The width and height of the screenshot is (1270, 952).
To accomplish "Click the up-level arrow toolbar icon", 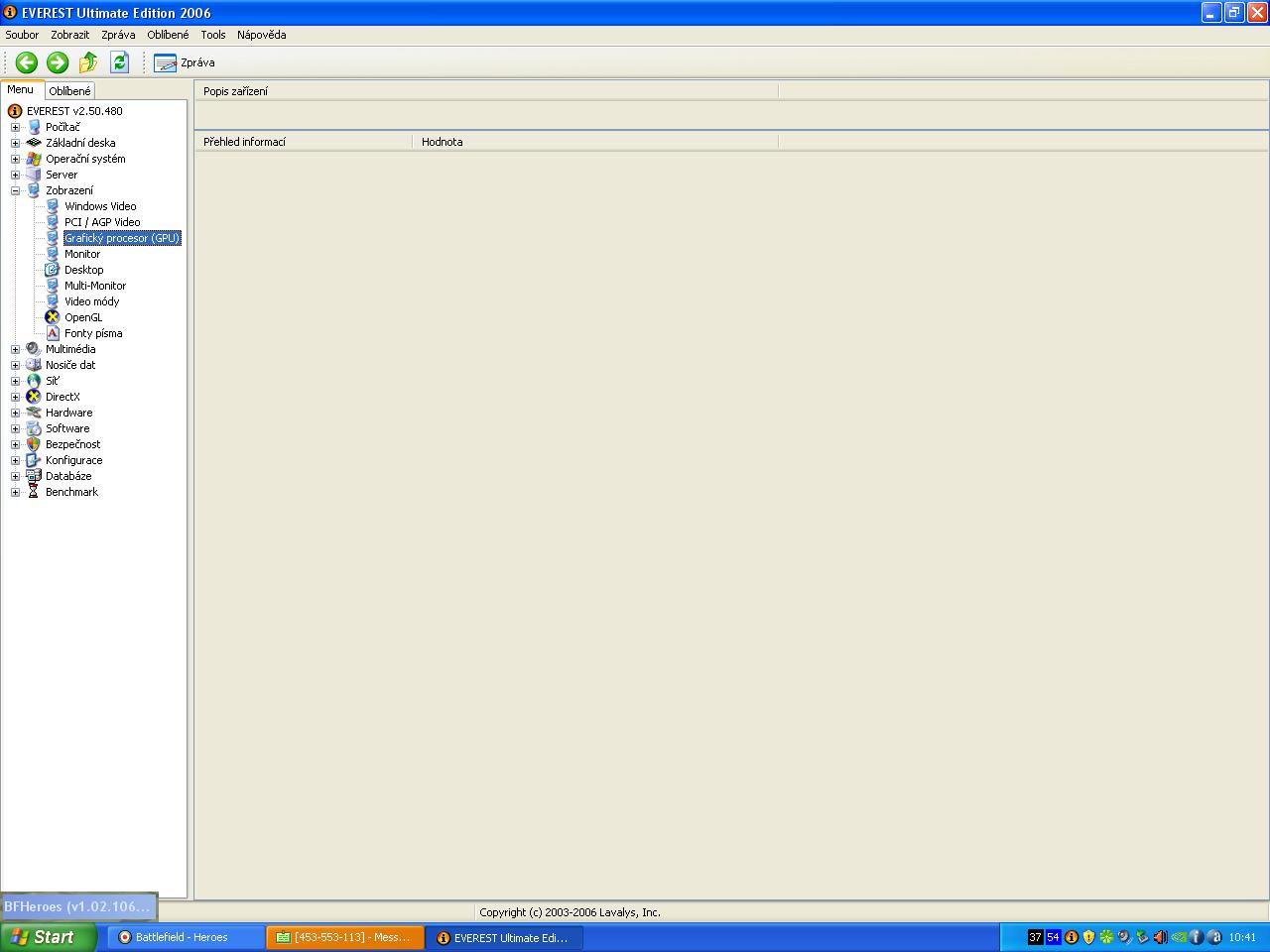I will pyautogui.click(x=88, y=62).
